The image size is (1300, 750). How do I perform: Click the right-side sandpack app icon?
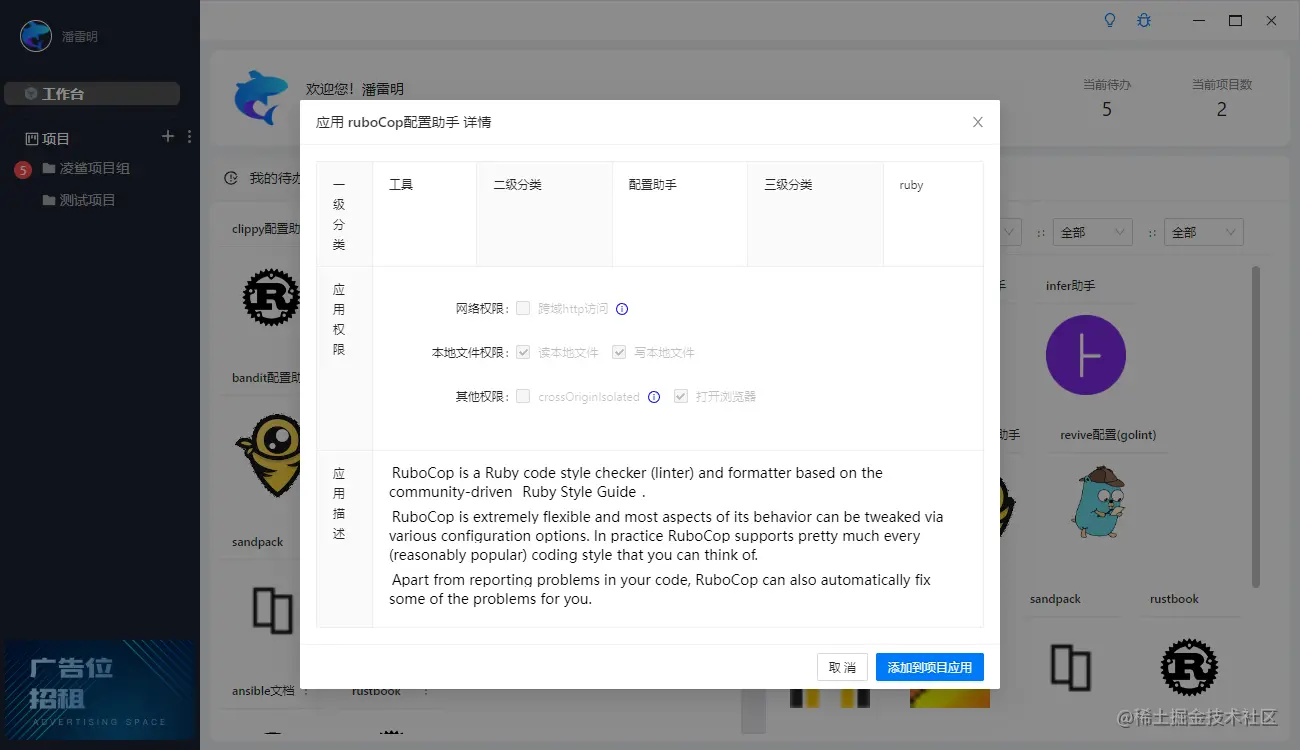(1070, 667)
